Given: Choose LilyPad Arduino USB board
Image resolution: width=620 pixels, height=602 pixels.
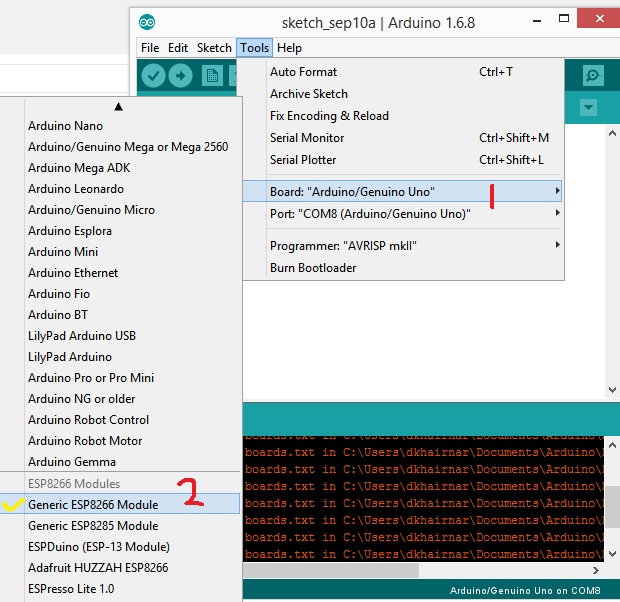Looking at the screenshot, I should 120,335.
